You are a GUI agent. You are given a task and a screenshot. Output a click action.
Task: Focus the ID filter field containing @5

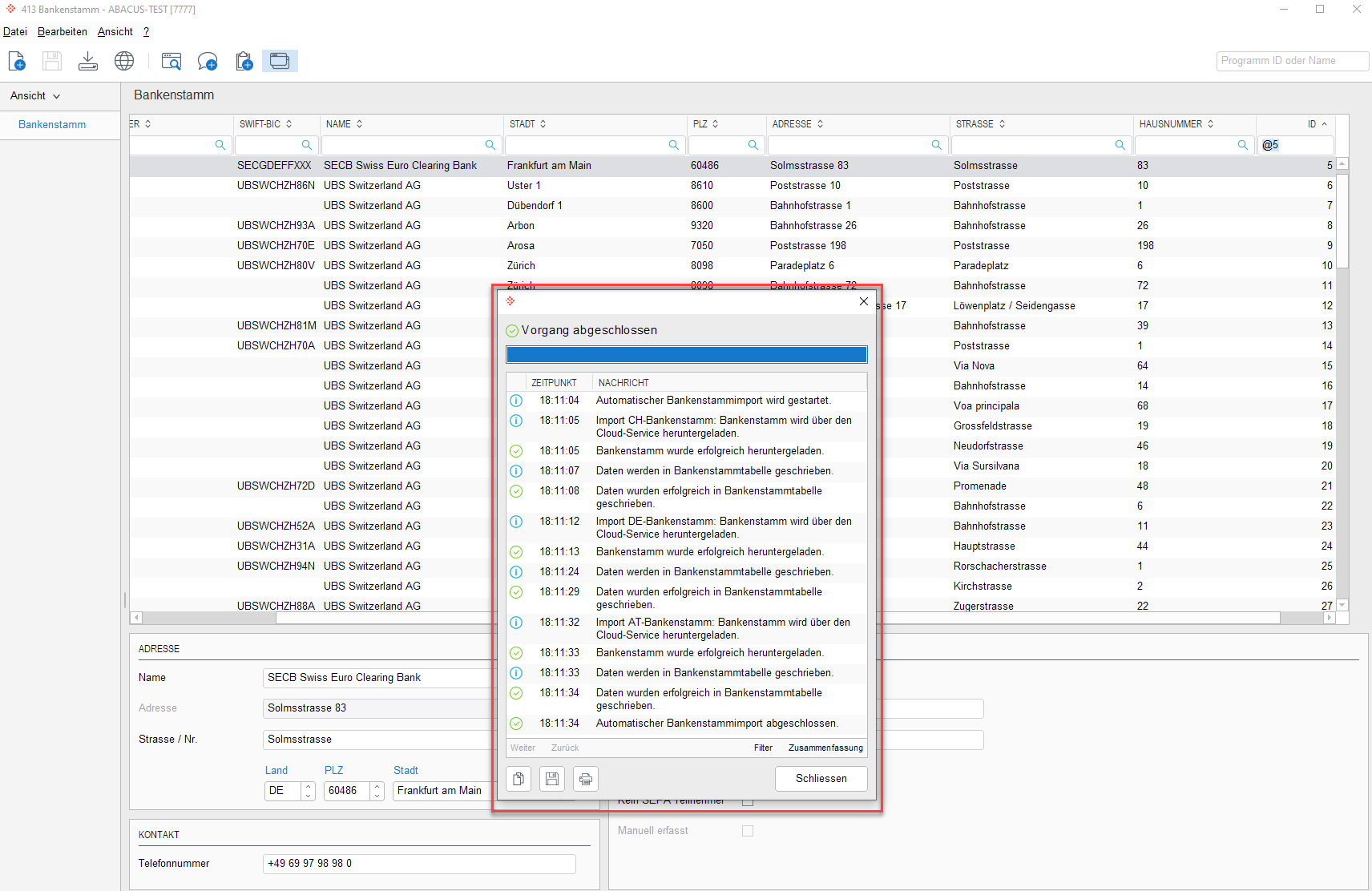coord(1296,145)
